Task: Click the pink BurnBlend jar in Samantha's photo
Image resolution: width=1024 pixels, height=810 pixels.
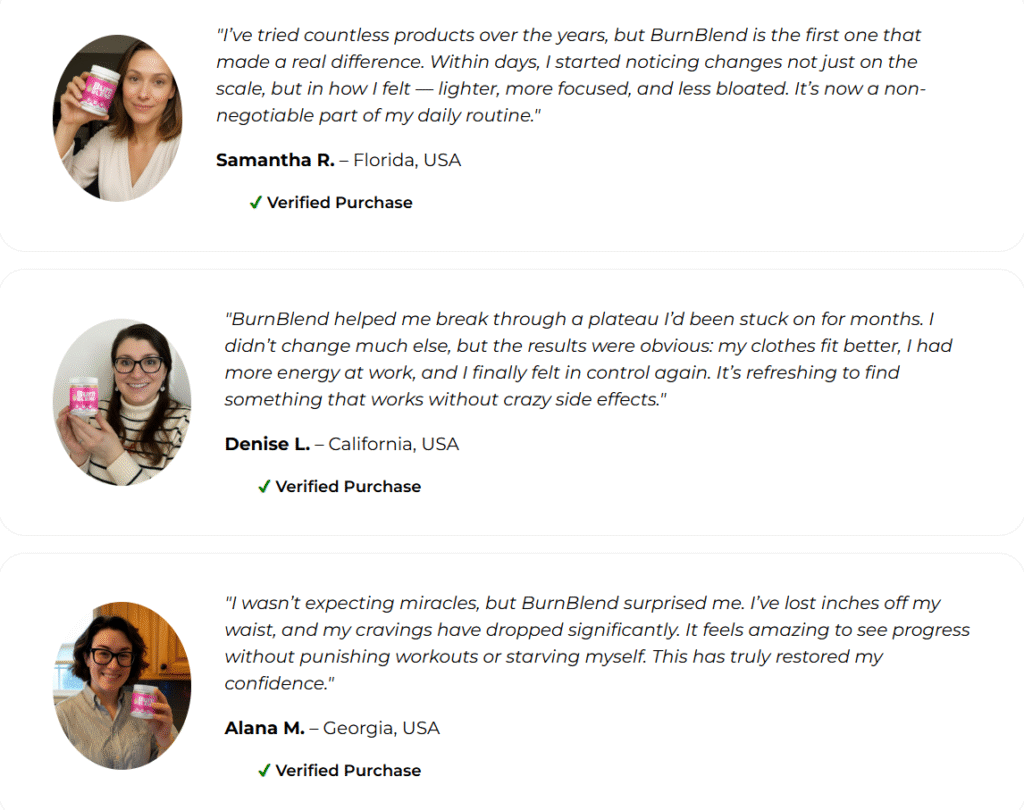Action: (103, 90)
